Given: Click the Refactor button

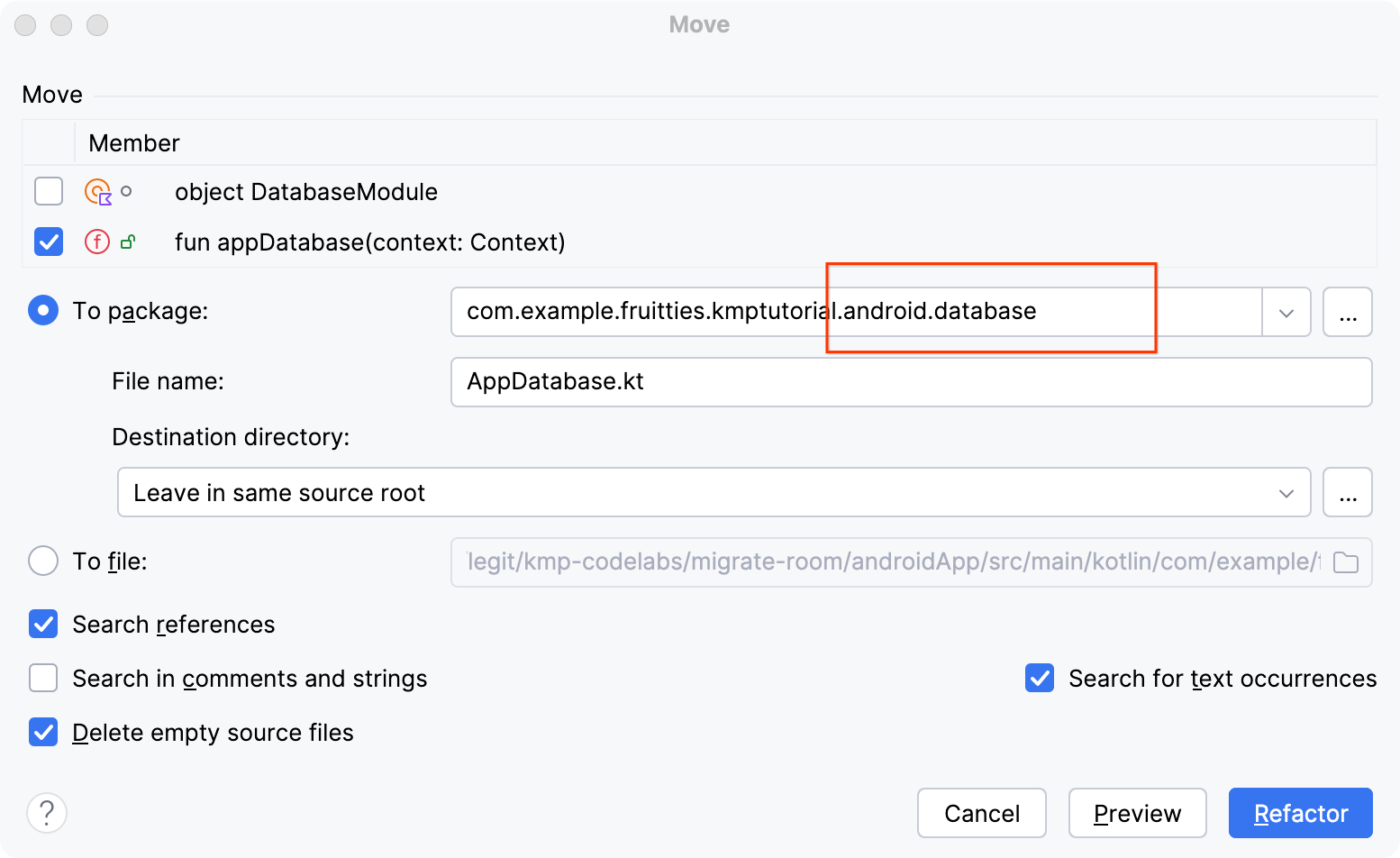Looking at the screenshot, I should click(1300, 813).
